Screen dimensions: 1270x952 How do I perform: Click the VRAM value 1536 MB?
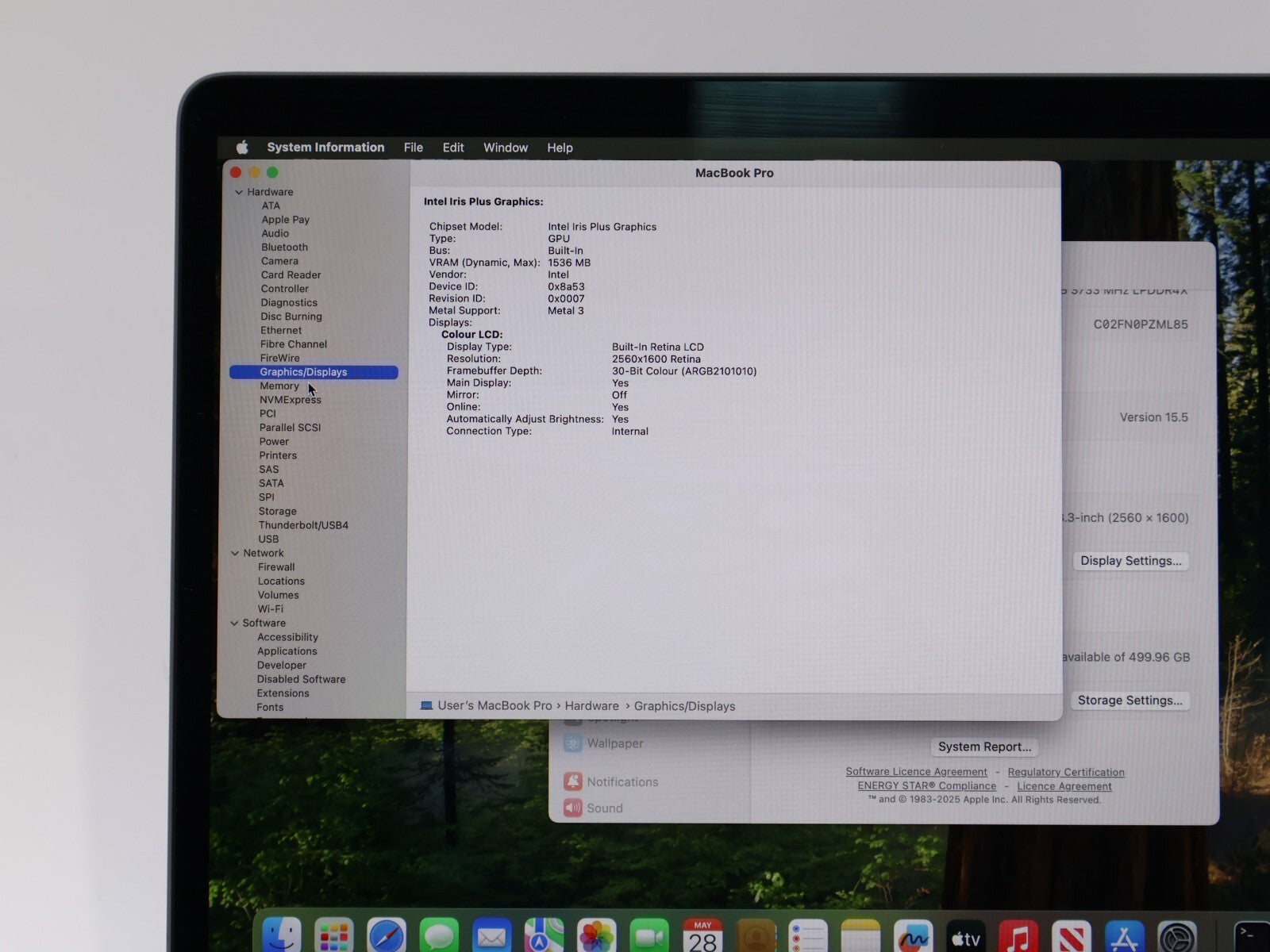569,263
